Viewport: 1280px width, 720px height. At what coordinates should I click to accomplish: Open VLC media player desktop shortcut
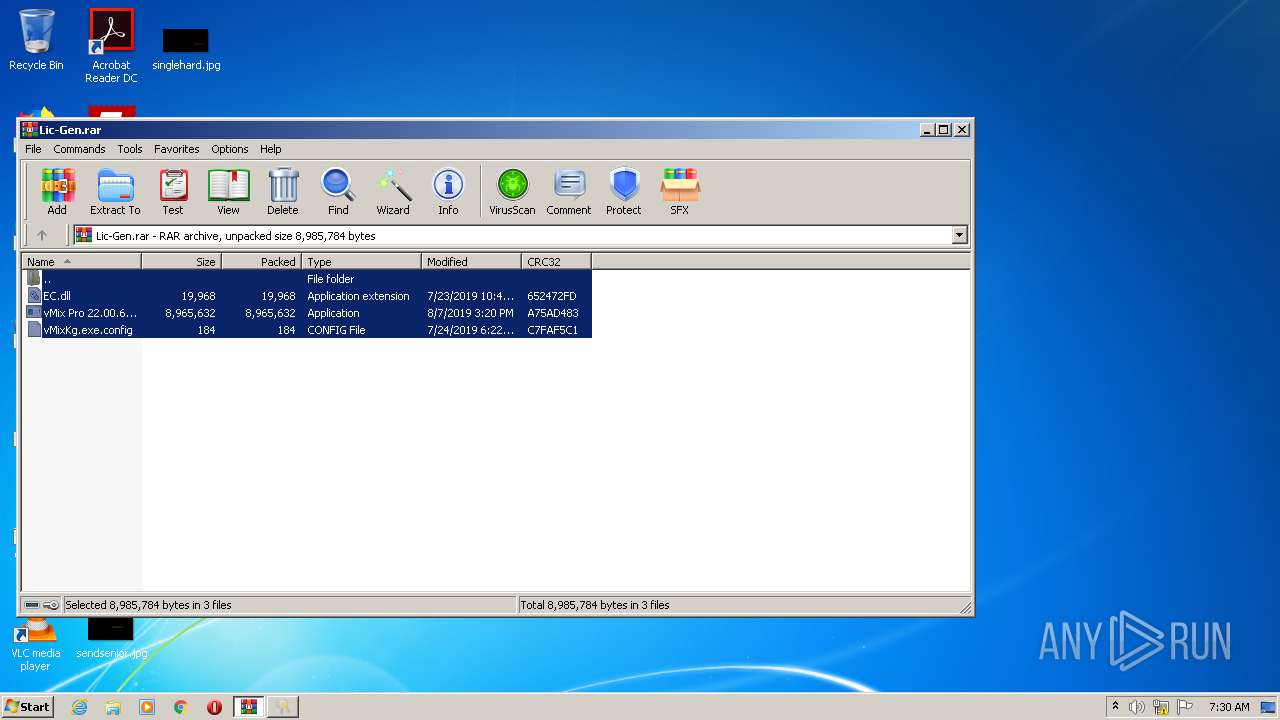click(x=35, y=646)
